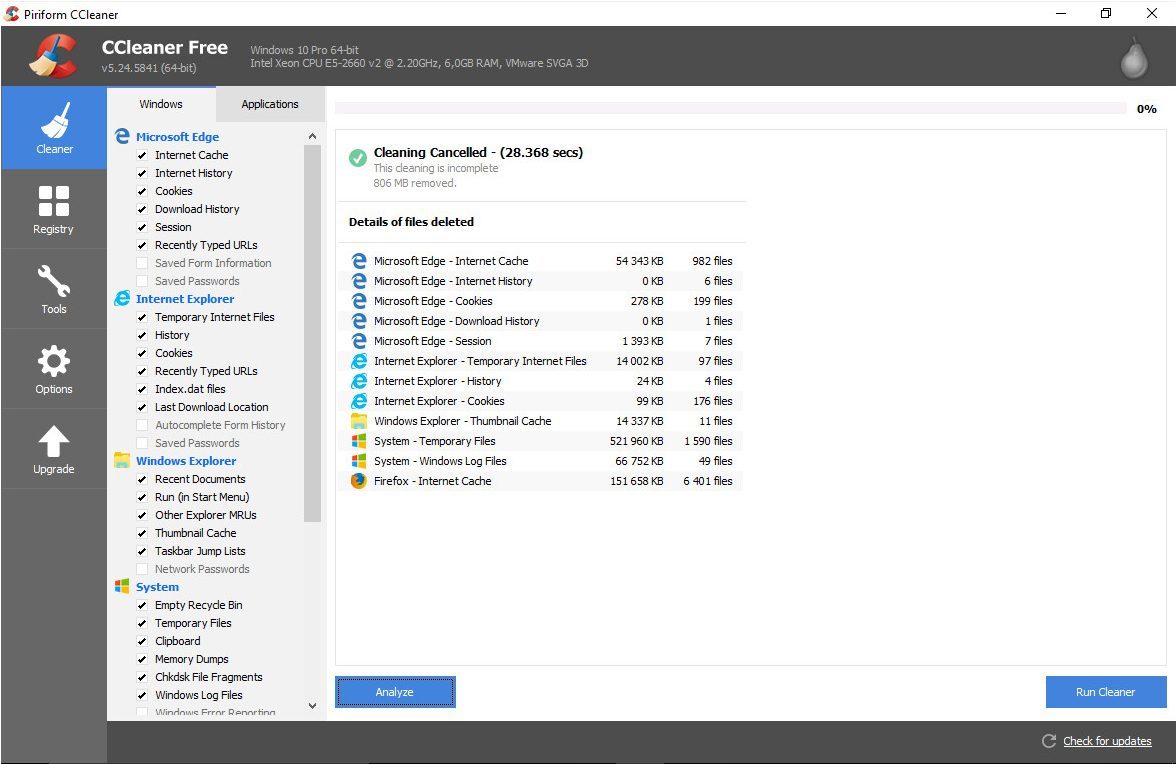
Task: Enable the Edge Saved Passwords checkbox
Action: (x=142, y=281)
